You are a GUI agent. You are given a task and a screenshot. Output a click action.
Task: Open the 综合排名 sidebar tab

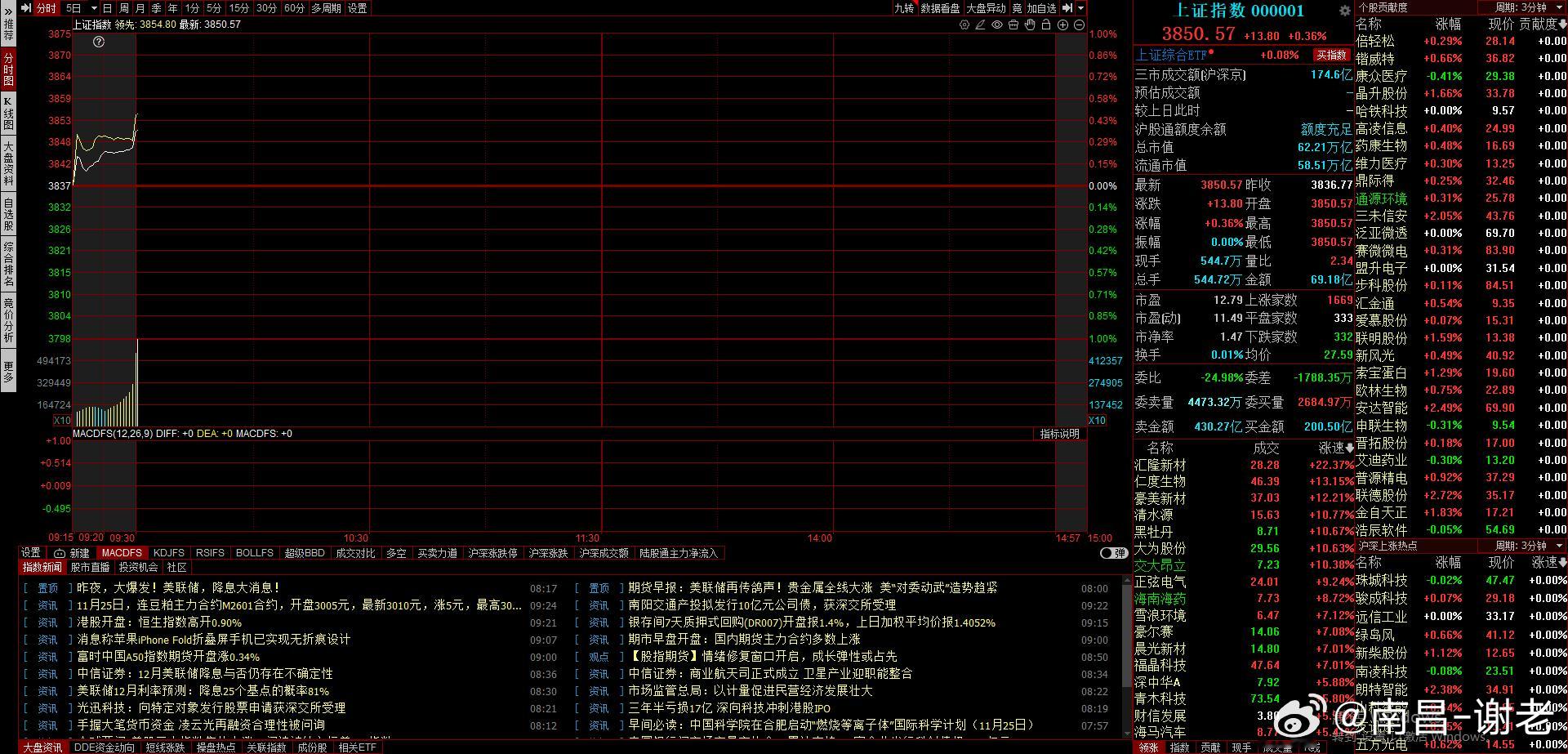click(8, 264)
